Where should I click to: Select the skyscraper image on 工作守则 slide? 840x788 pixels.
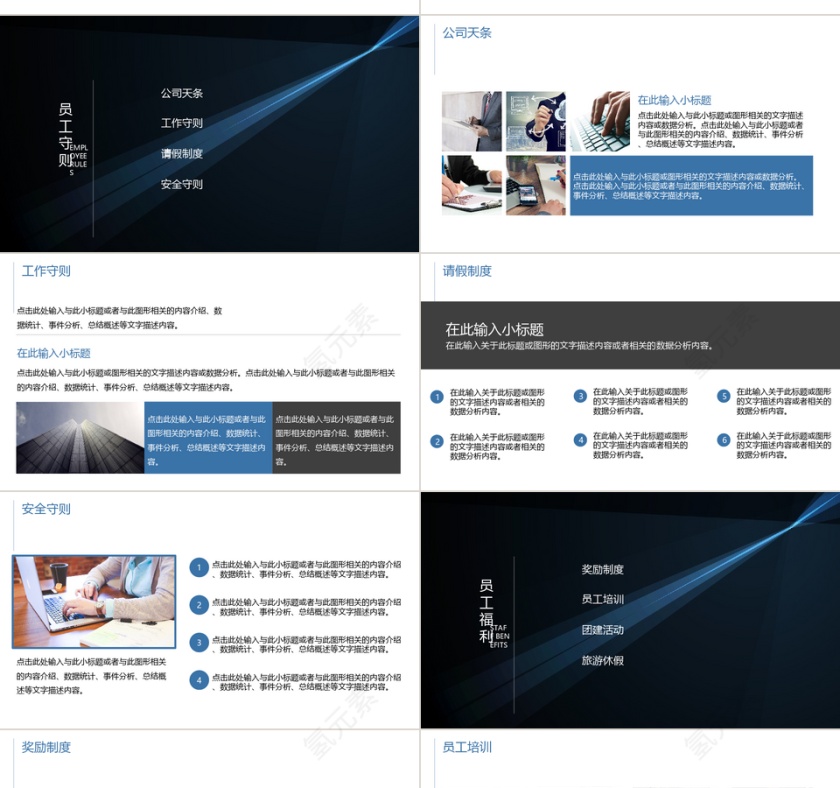click(80, 438)
